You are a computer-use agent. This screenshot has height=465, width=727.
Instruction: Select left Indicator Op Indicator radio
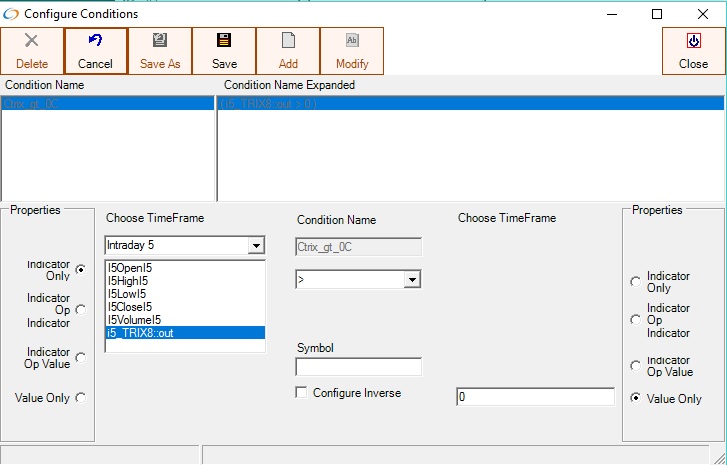[x=81, y=310]
